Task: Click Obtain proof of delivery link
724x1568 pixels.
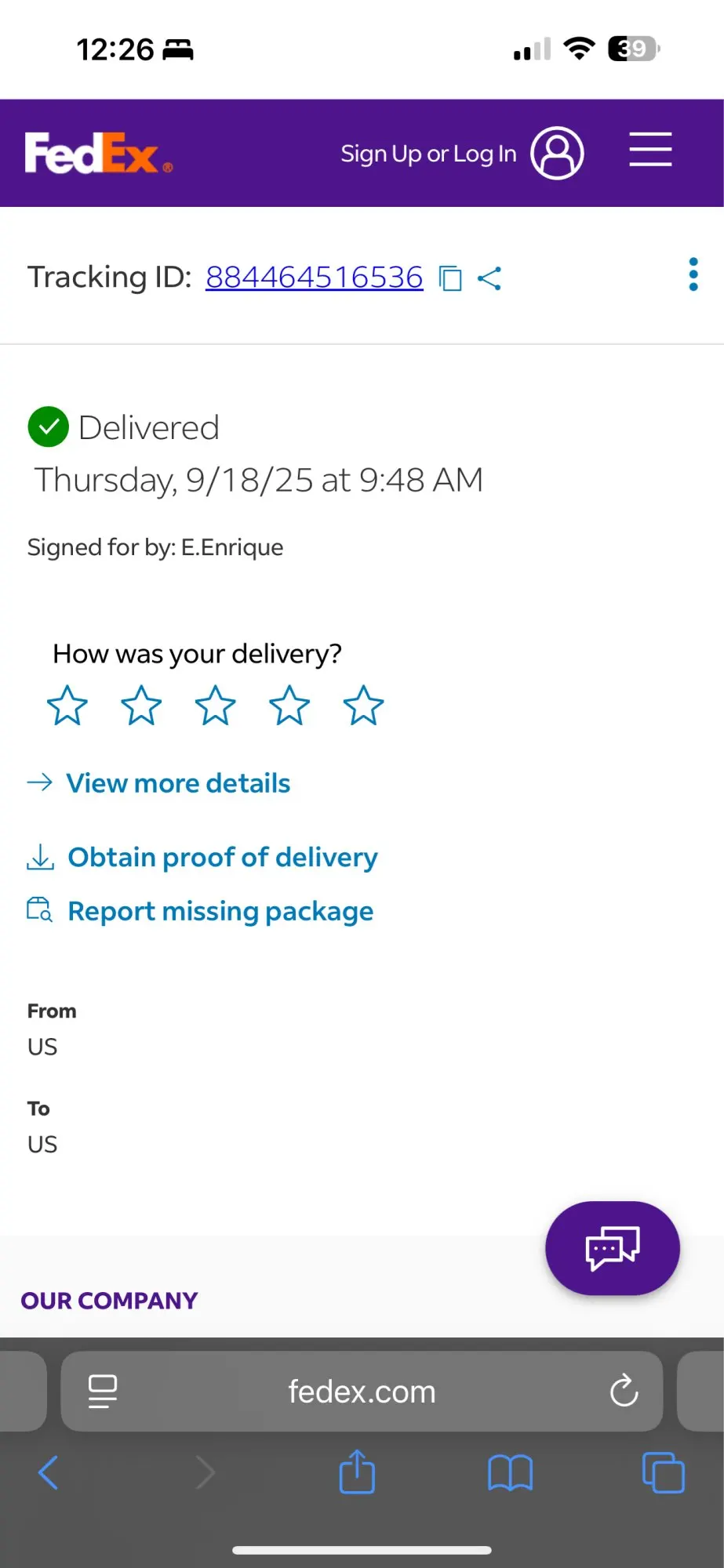Action: (x=222, y=858)
